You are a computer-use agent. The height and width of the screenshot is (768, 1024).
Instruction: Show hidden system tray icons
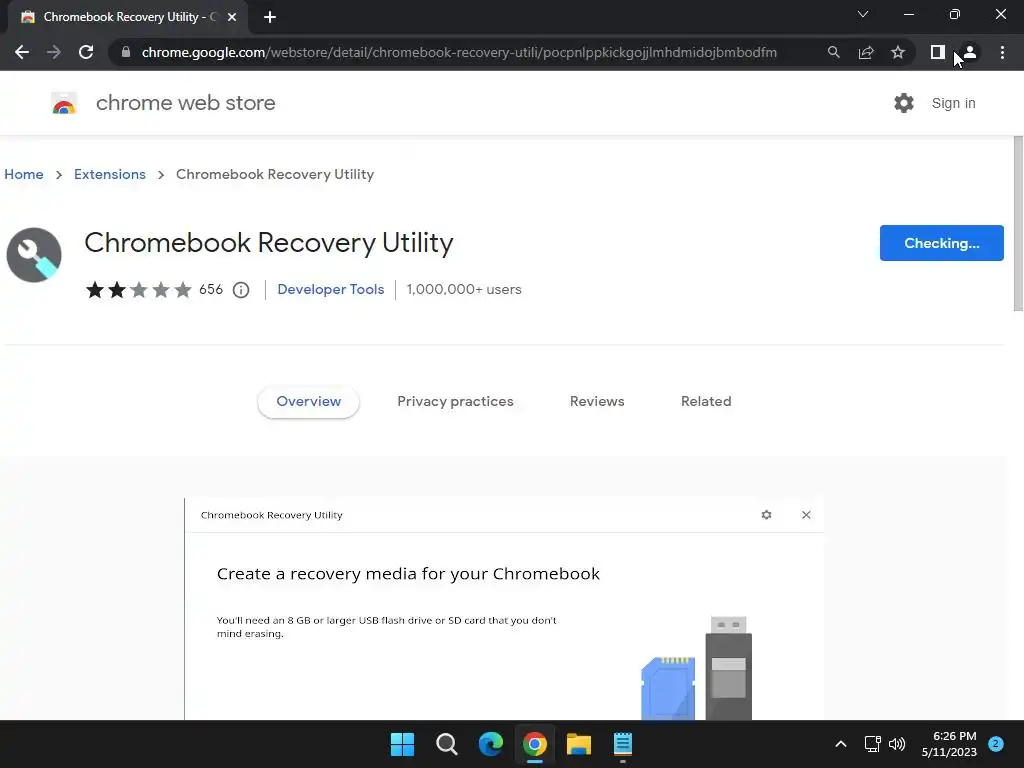click(841, 744)
